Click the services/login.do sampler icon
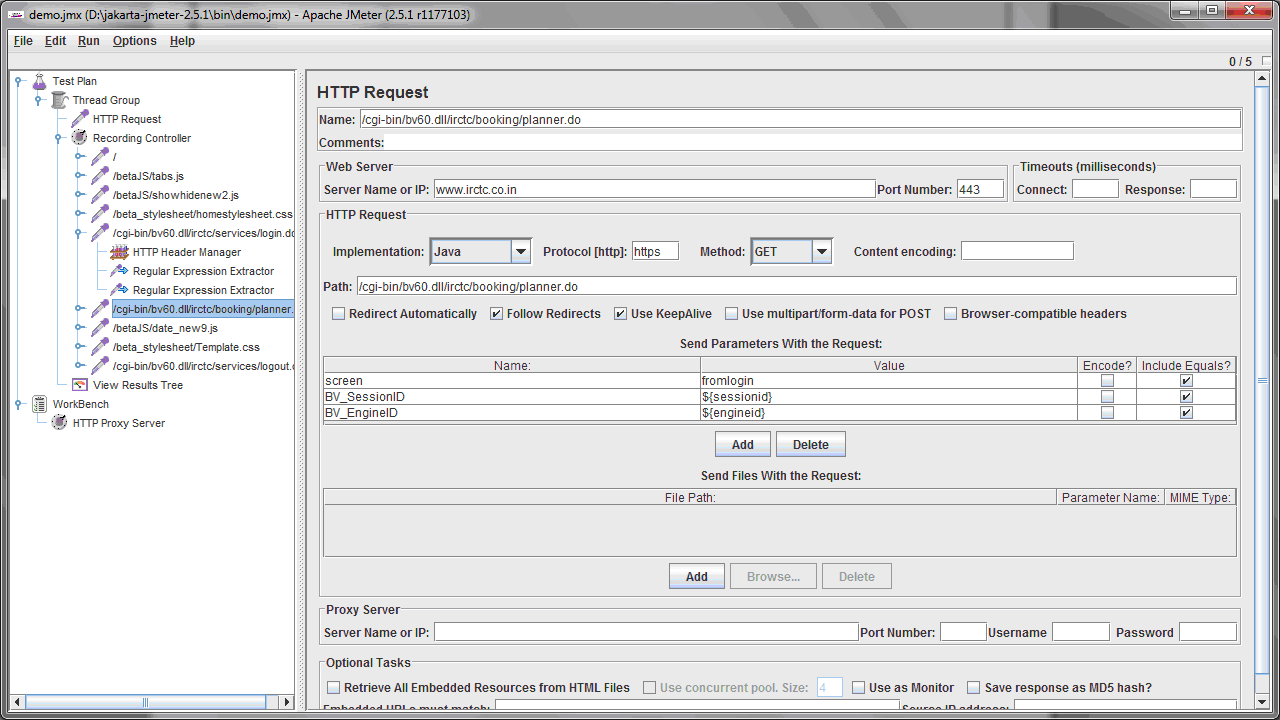Image resolution: width=1280 pixels, height=720 pixels. pos(100,233)
